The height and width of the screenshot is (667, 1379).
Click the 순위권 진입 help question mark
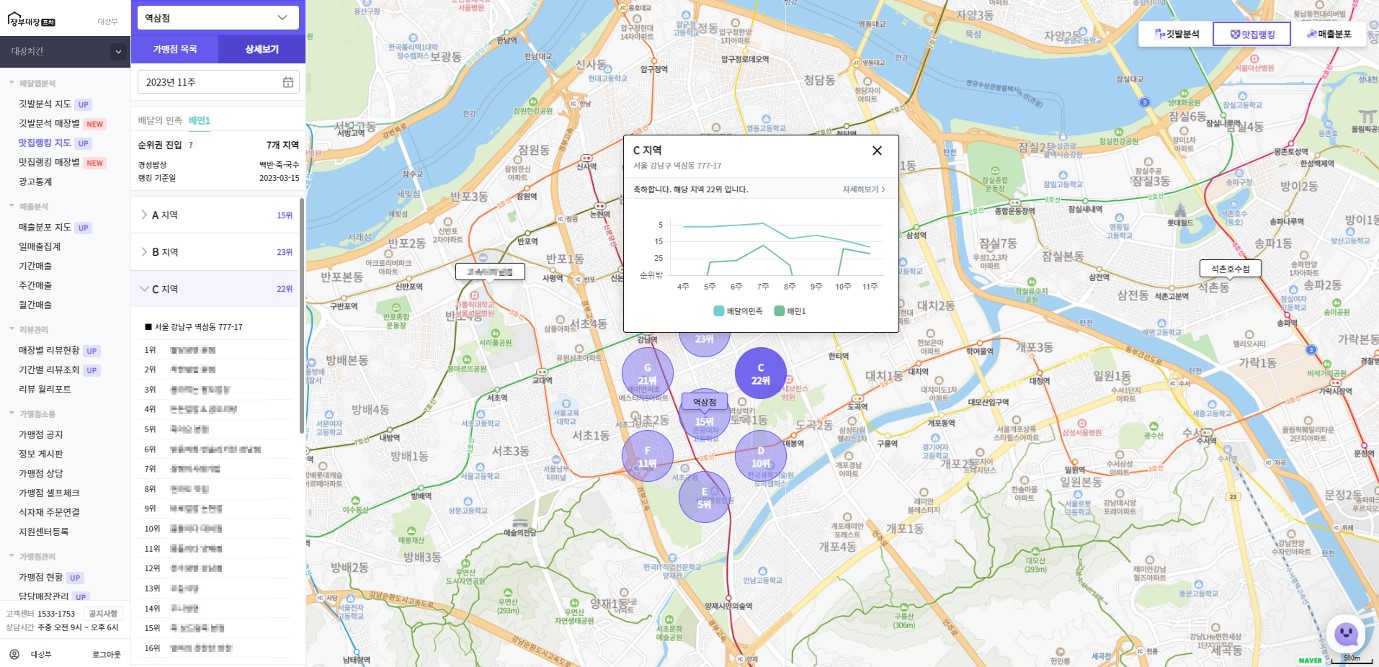click(191, 145)
